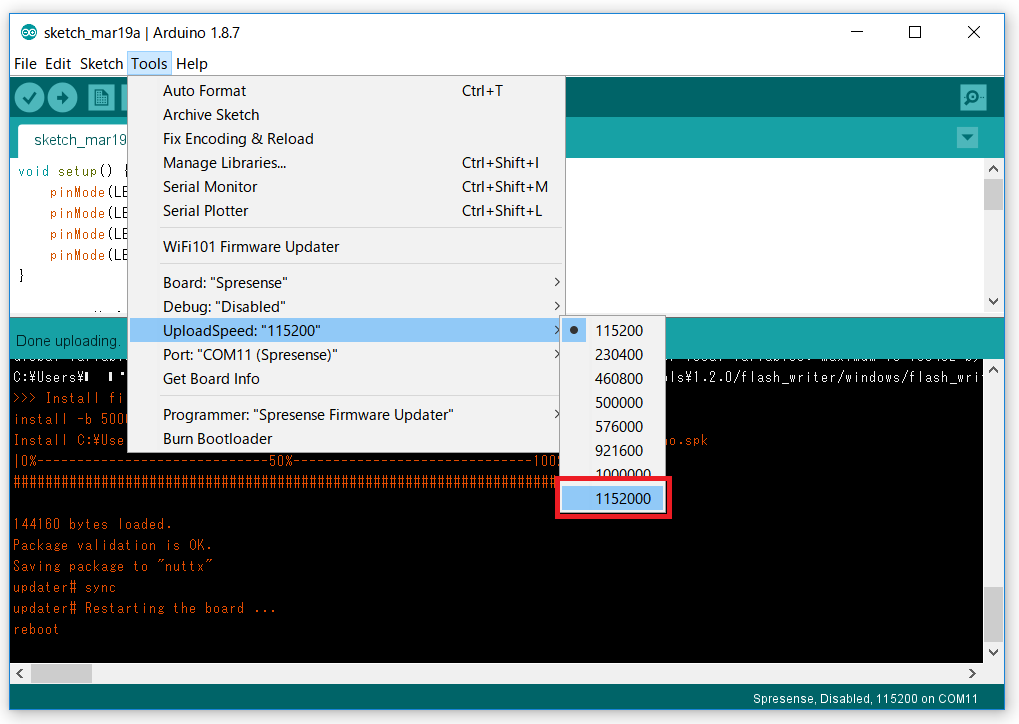The width and height of the screenshot is (1019, 724).
Task: Click Burn Bootloader
Action: 218,439
